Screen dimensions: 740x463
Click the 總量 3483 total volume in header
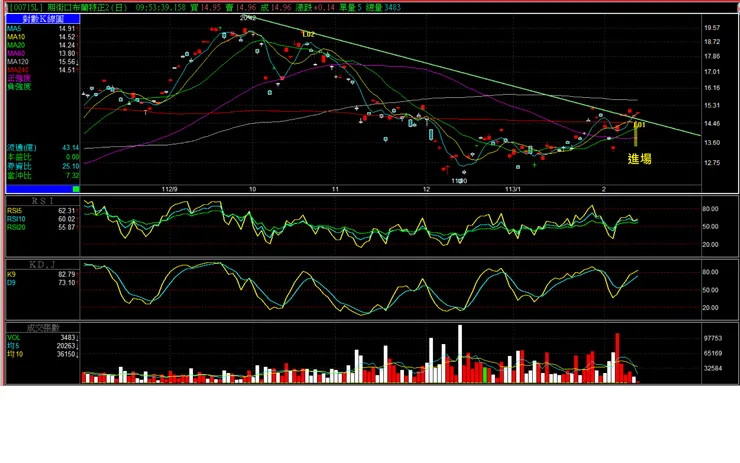pyautogui.click(x=383, y=8)
